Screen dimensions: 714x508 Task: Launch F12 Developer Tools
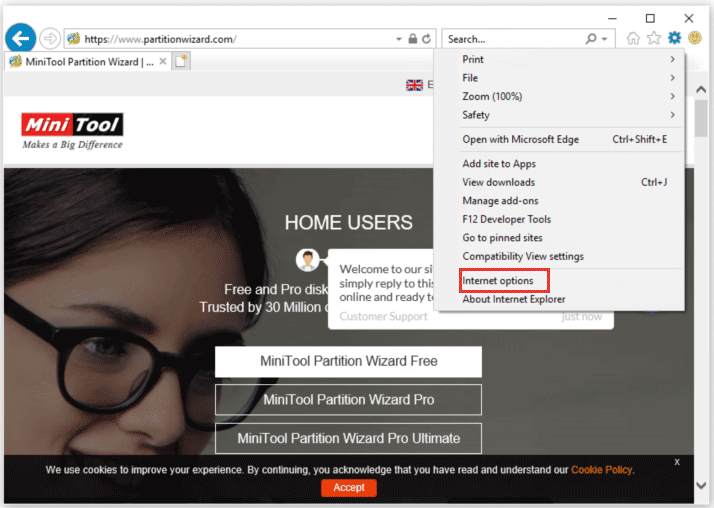coord(559,219)
